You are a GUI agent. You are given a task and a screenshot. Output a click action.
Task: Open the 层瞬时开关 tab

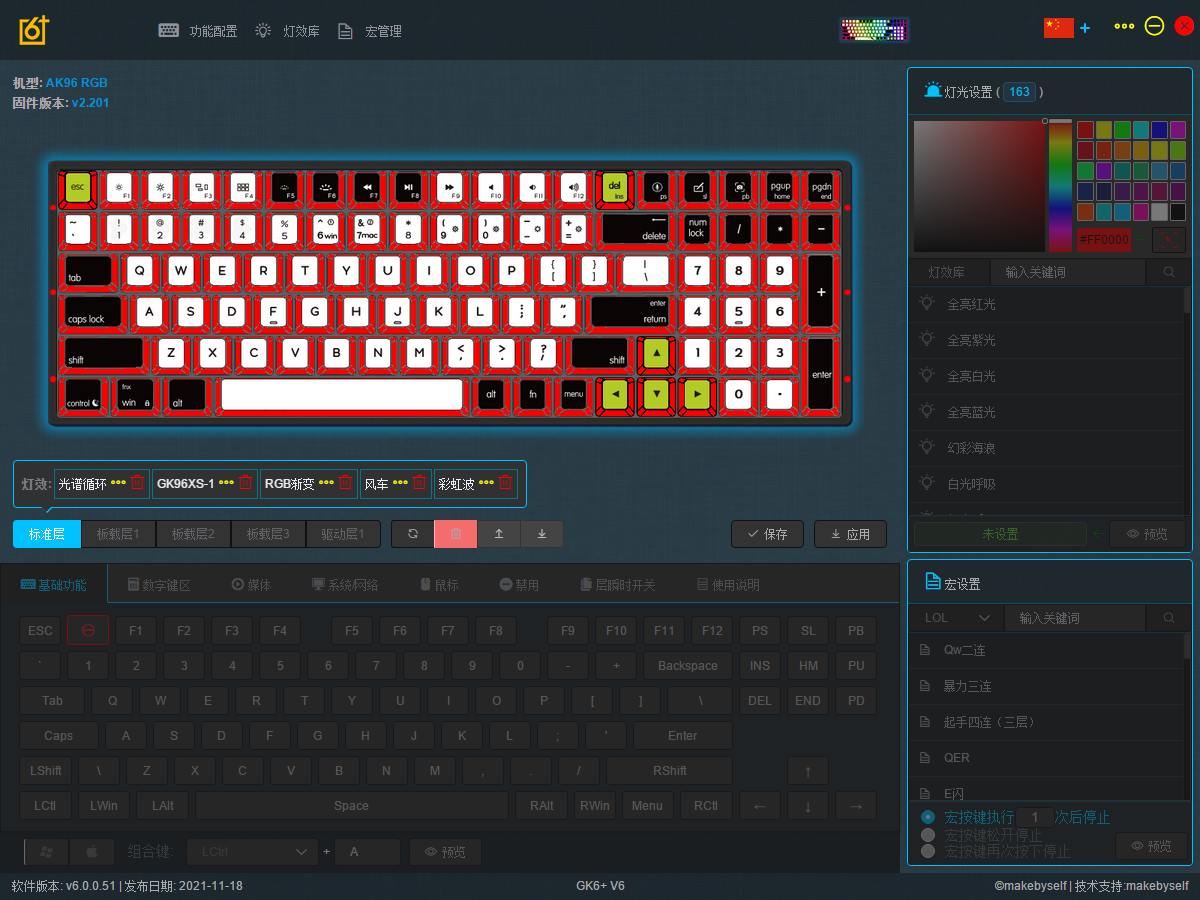coord(618,585)
